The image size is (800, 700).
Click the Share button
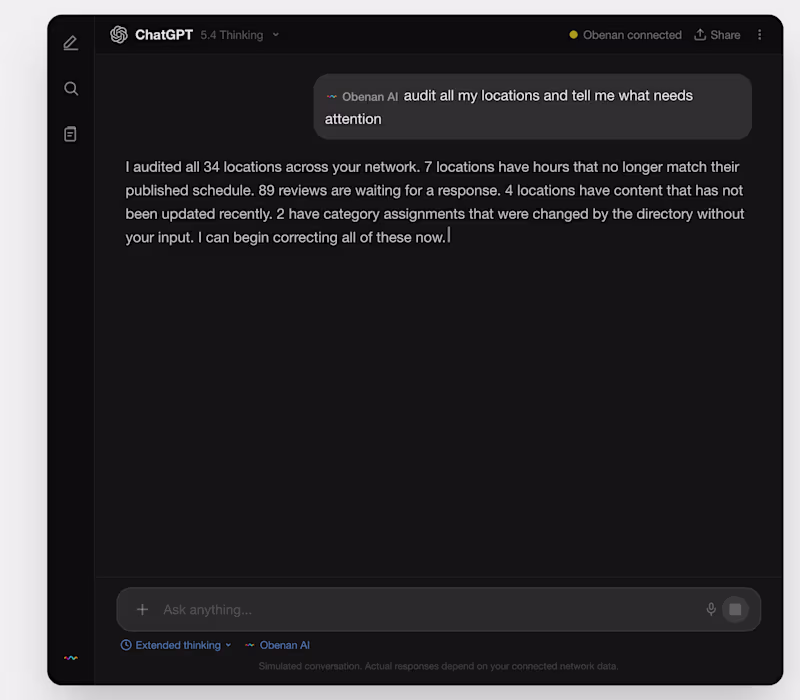[717, 35]
